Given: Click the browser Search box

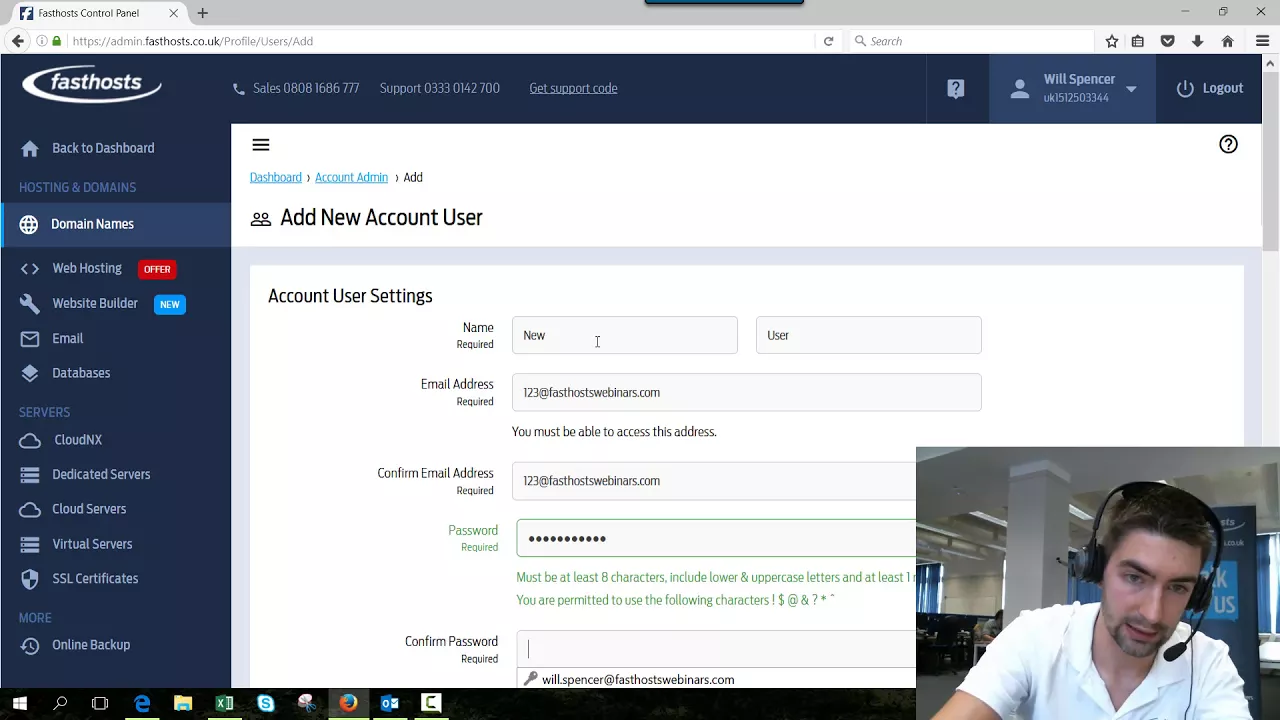Looking at the screenshot, I should (971, 41).
